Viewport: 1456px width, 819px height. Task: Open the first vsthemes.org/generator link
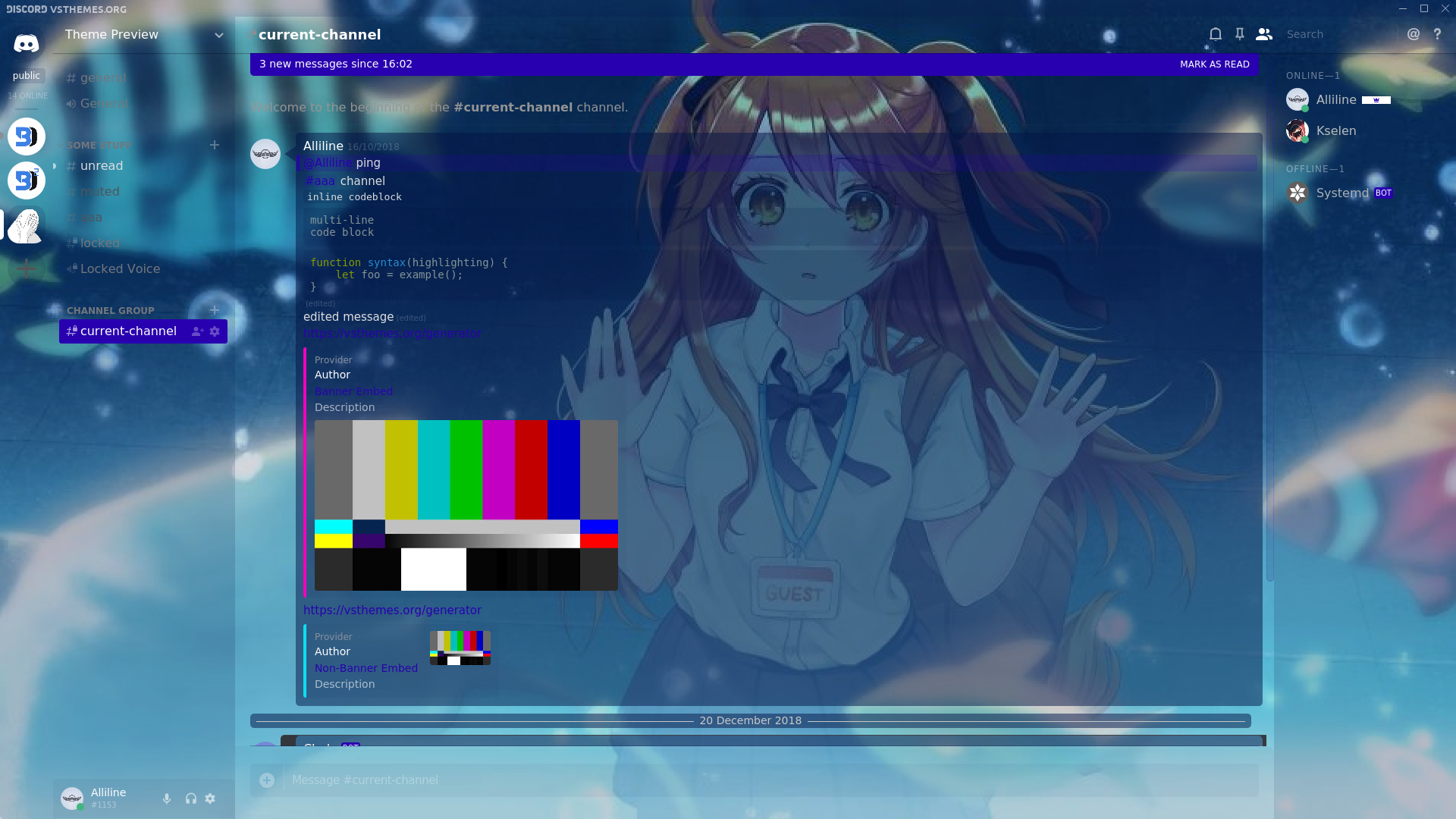[392, 333]
